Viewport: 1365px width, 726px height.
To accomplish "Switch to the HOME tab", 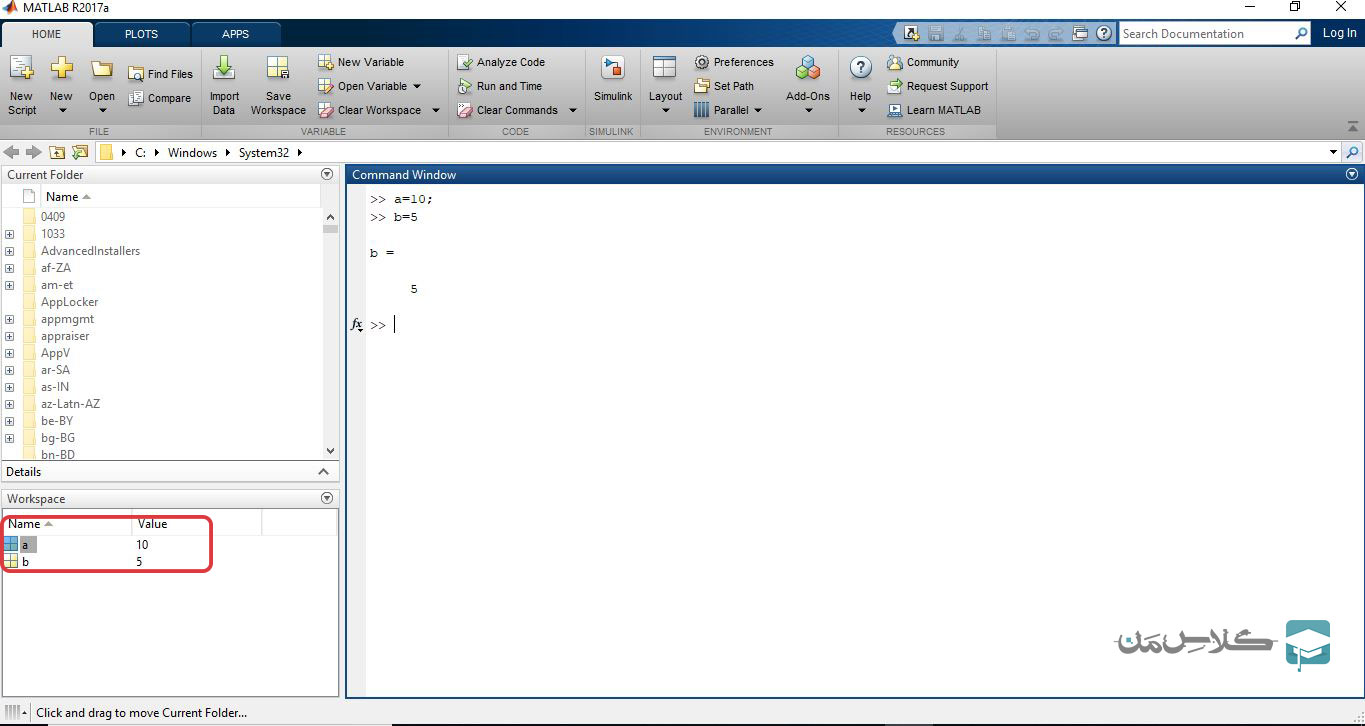I will 47,34.
